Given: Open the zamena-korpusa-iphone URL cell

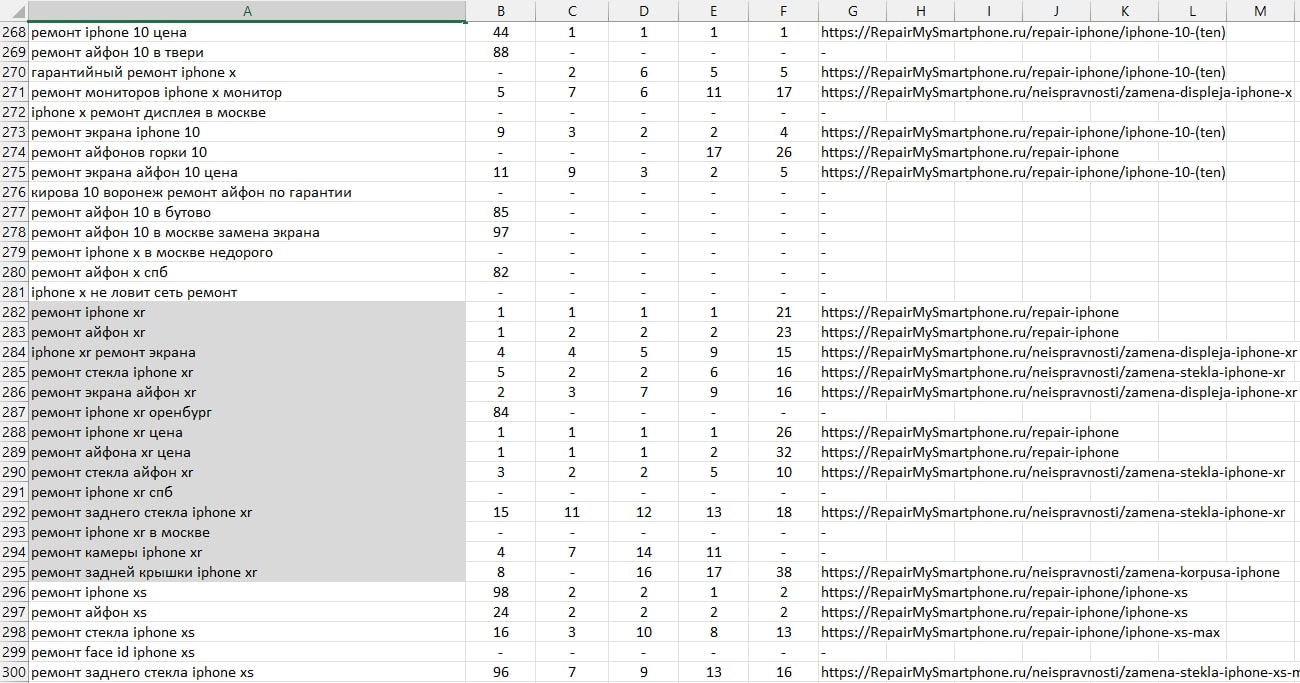Looking at the screenshot, I should (x=1050, y=572).
